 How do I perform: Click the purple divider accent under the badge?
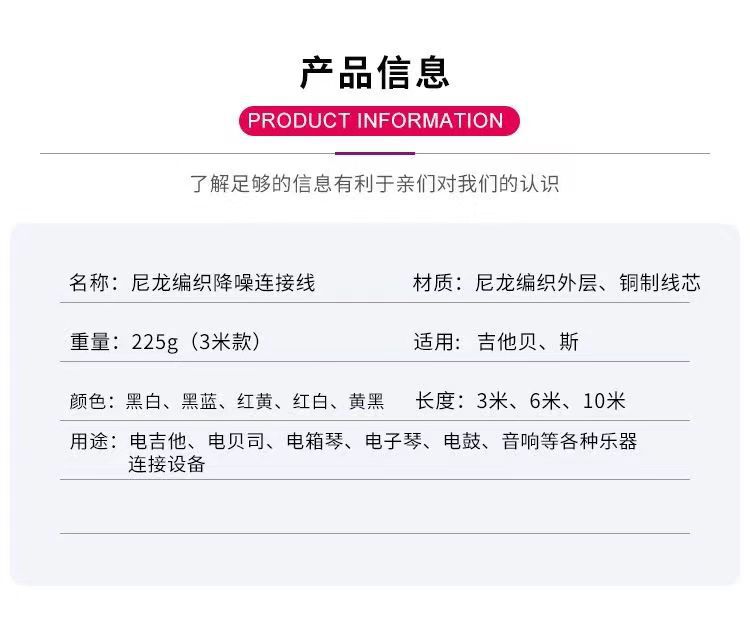click(x=375, y=154)
